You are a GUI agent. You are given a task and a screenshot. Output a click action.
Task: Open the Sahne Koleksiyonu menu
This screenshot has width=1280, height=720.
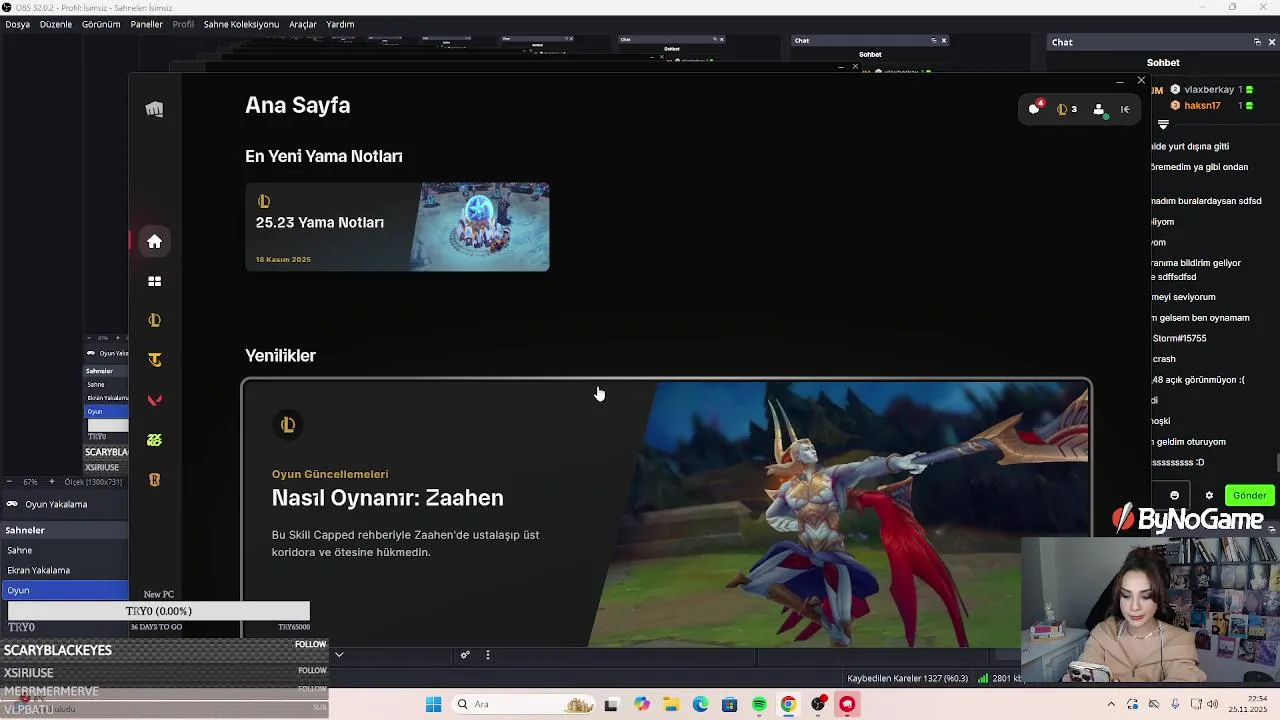click(x=241, y=24)
